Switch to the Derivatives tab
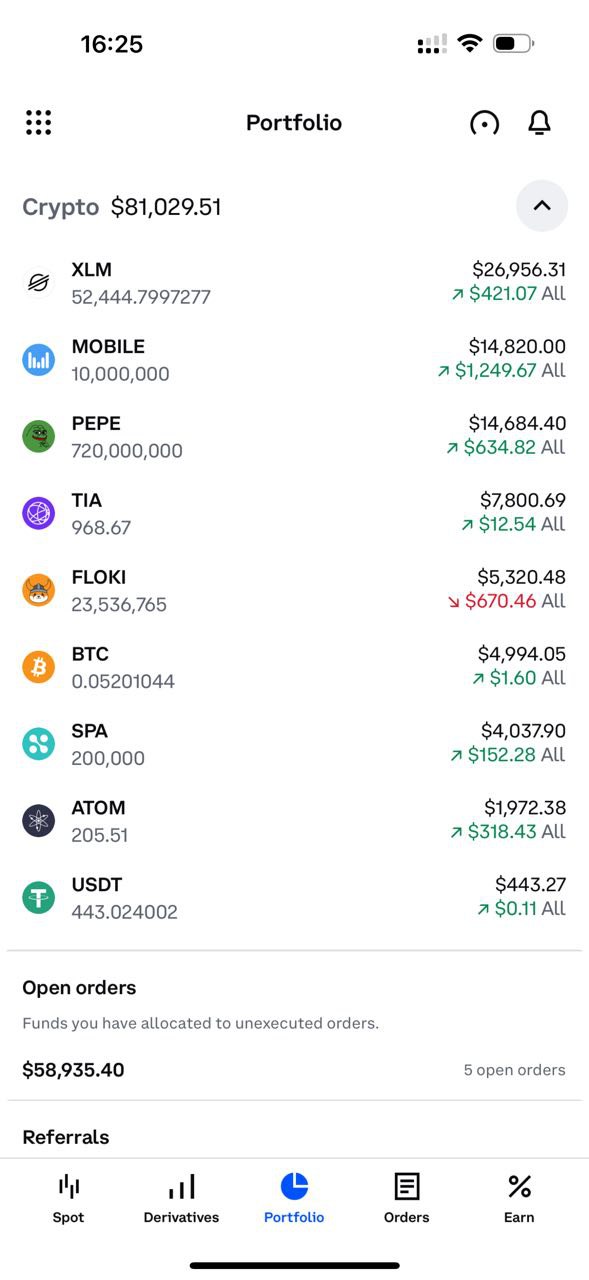The height and width of the screenshot is (1280, 589). tap(181, 1199)
